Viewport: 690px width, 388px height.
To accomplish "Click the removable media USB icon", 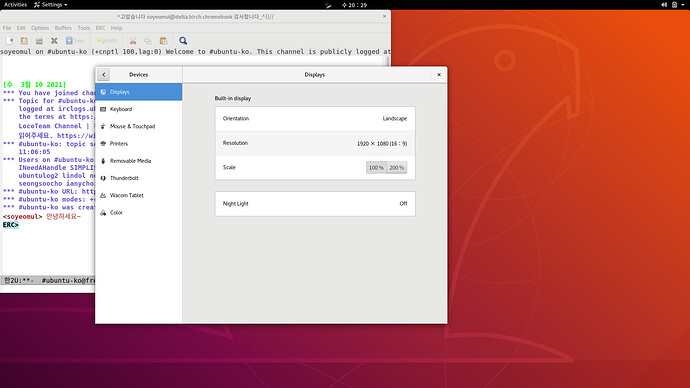I will coord(103,161).
